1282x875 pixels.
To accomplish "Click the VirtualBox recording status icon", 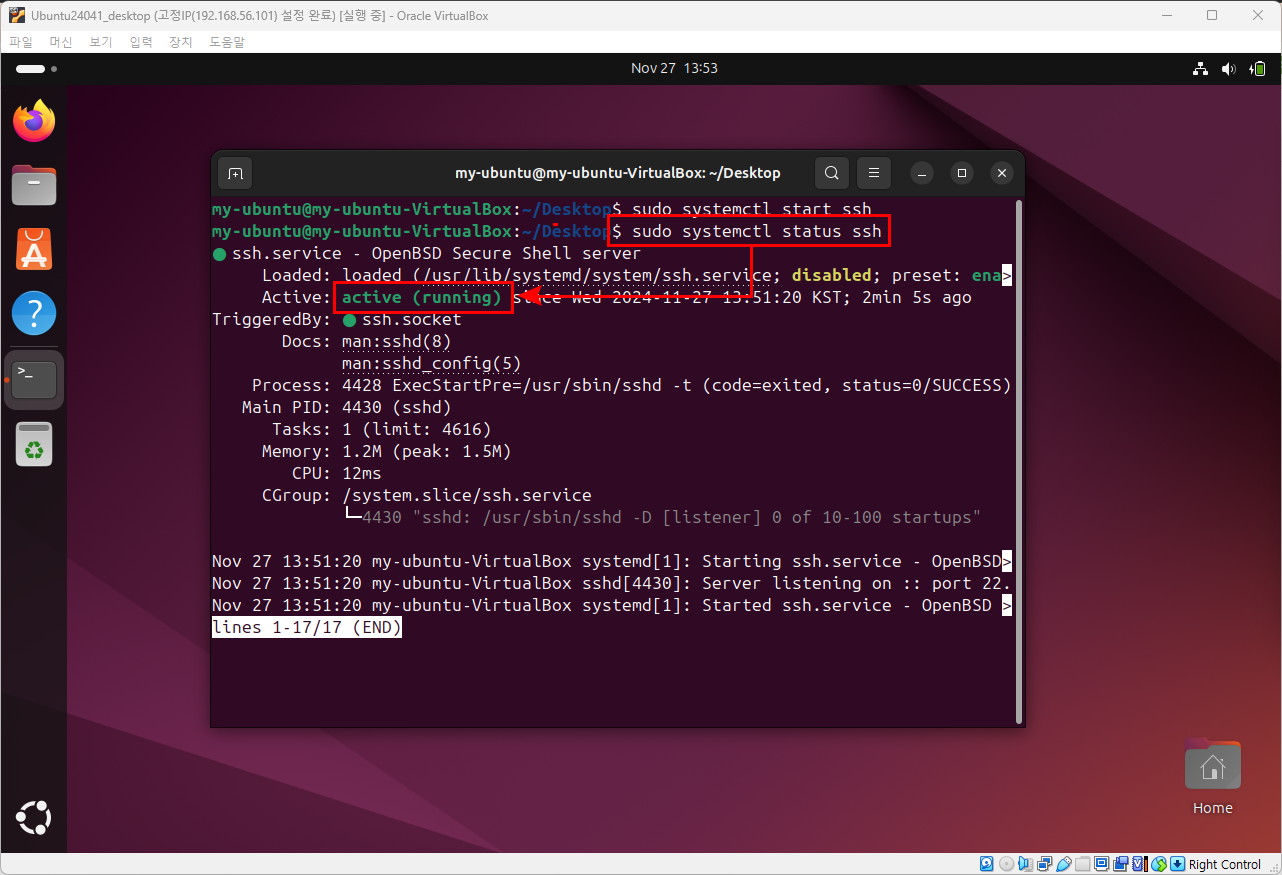I will (1121, 864).
